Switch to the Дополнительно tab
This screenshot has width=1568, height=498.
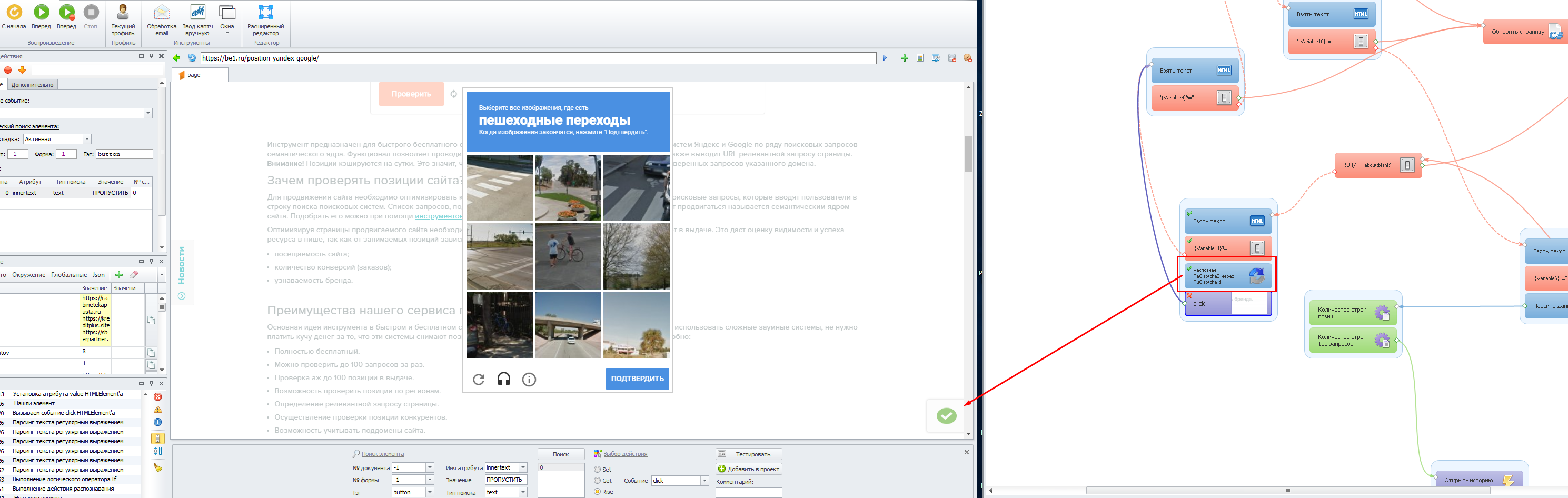pos(32,85)
